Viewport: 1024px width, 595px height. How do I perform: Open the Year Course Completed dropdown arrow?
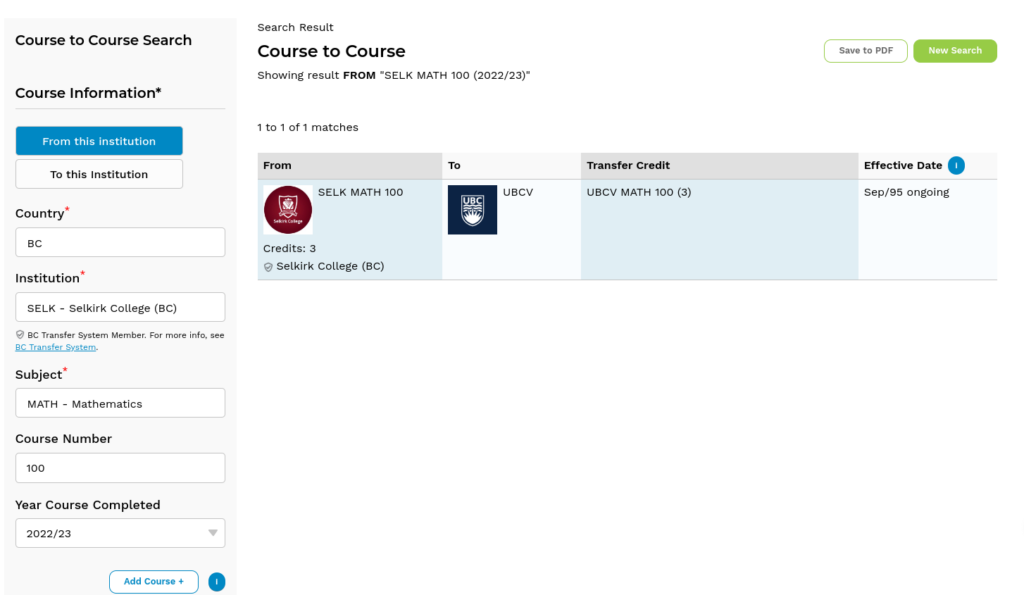tap(213, 533)
